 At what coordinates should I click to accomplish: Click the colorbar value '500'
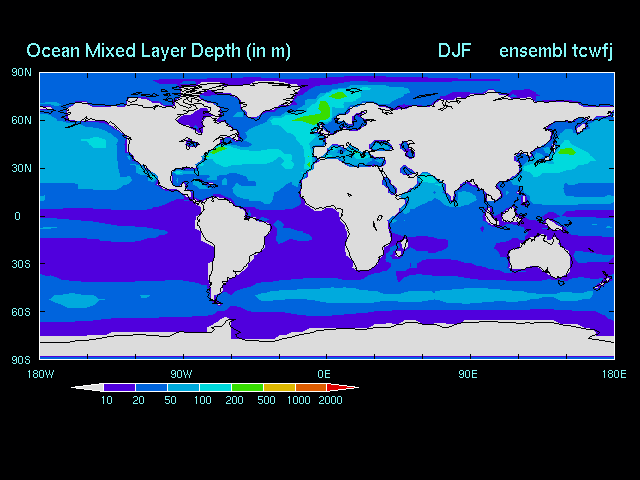(x=266, y=400)
